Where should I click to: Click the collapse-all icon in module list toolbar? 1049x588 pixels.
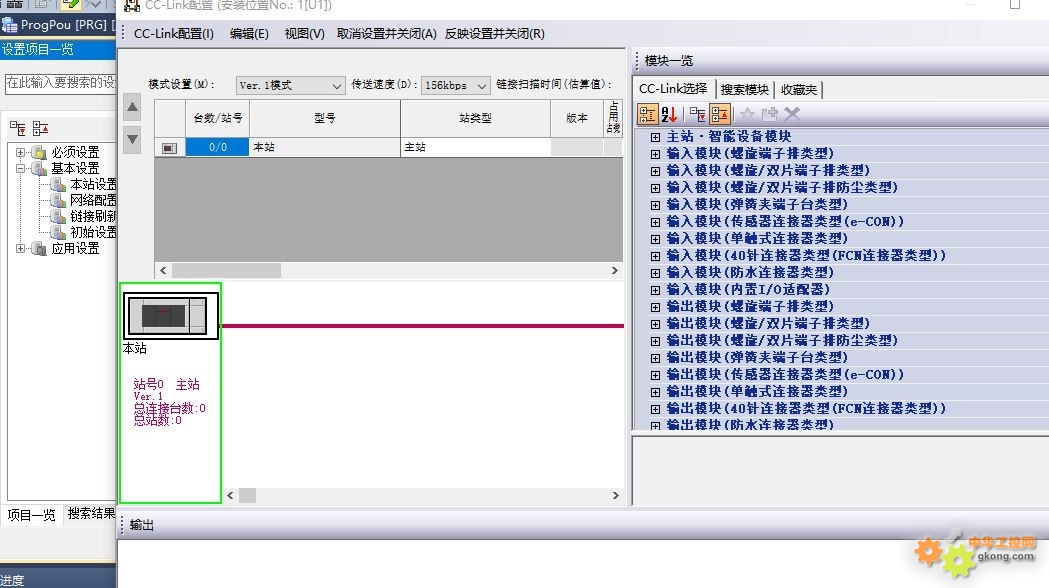click(720, 115)
